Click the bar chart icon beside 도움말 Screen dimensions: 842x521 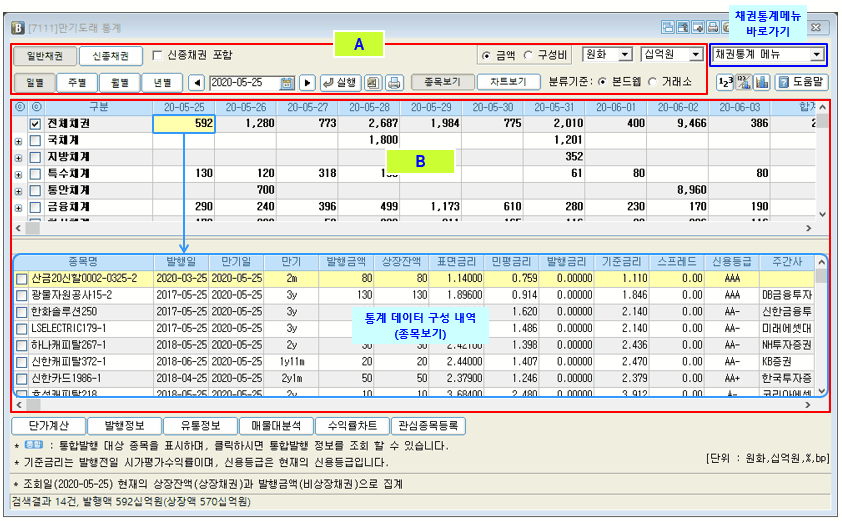761,82
